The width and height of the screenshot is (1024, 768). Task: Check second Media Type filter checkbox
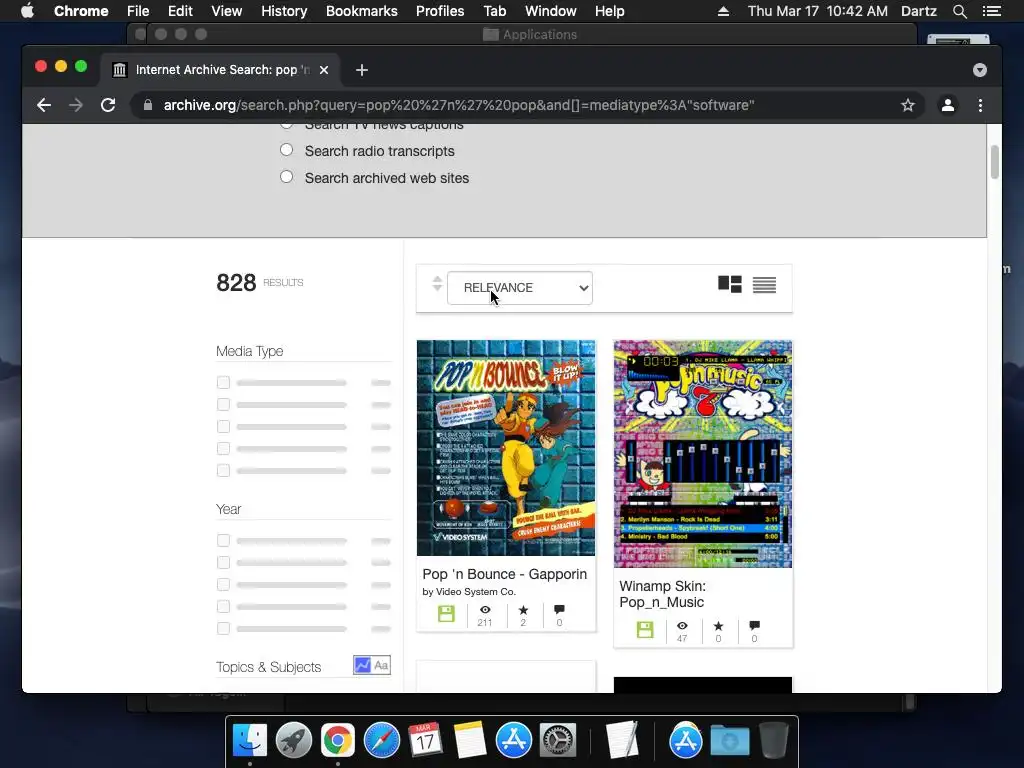(x=223, y=405)
